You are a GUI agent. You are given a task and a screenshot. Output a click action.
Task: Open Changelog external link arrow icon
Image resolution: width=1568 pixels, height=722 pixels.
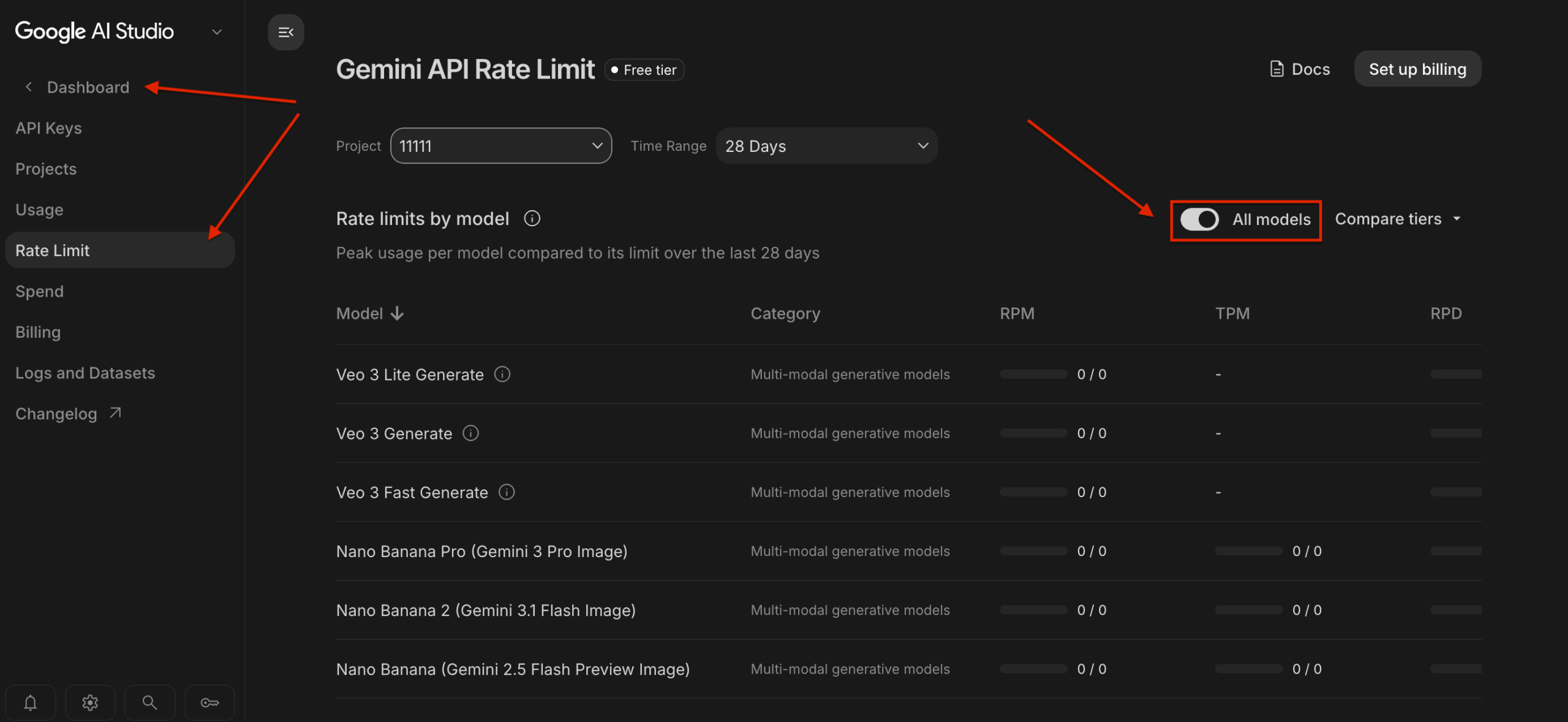pyautogui.click(x=115, y=413)
